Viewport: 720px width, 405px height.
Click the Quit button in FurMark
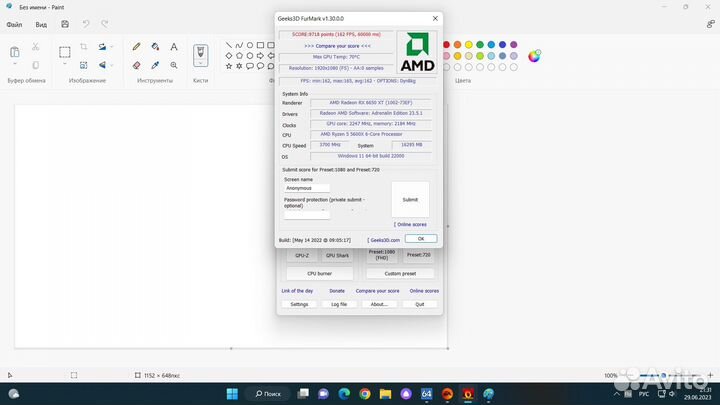(420, 304)
